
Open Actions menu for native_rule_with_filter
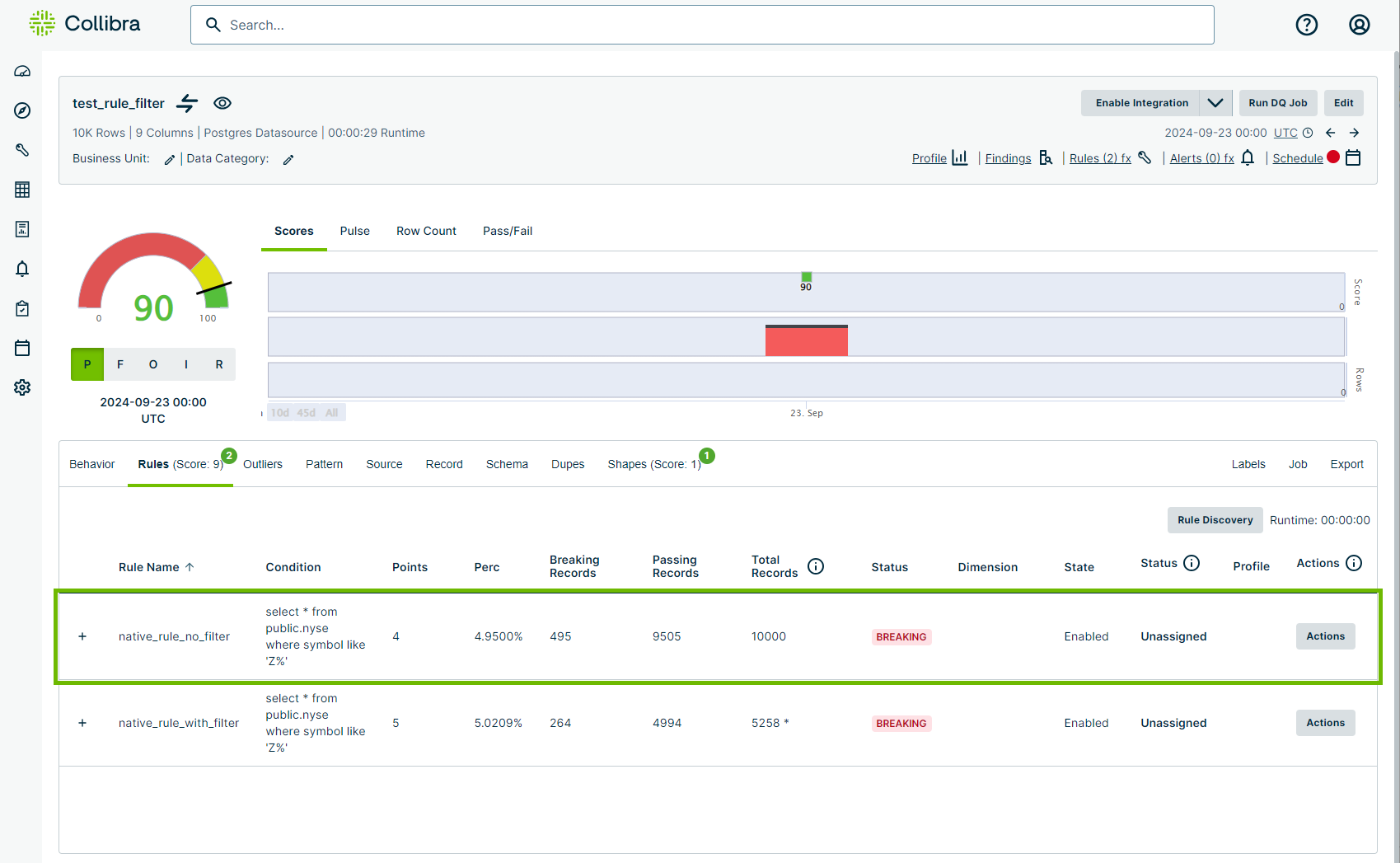(1325, 723)
